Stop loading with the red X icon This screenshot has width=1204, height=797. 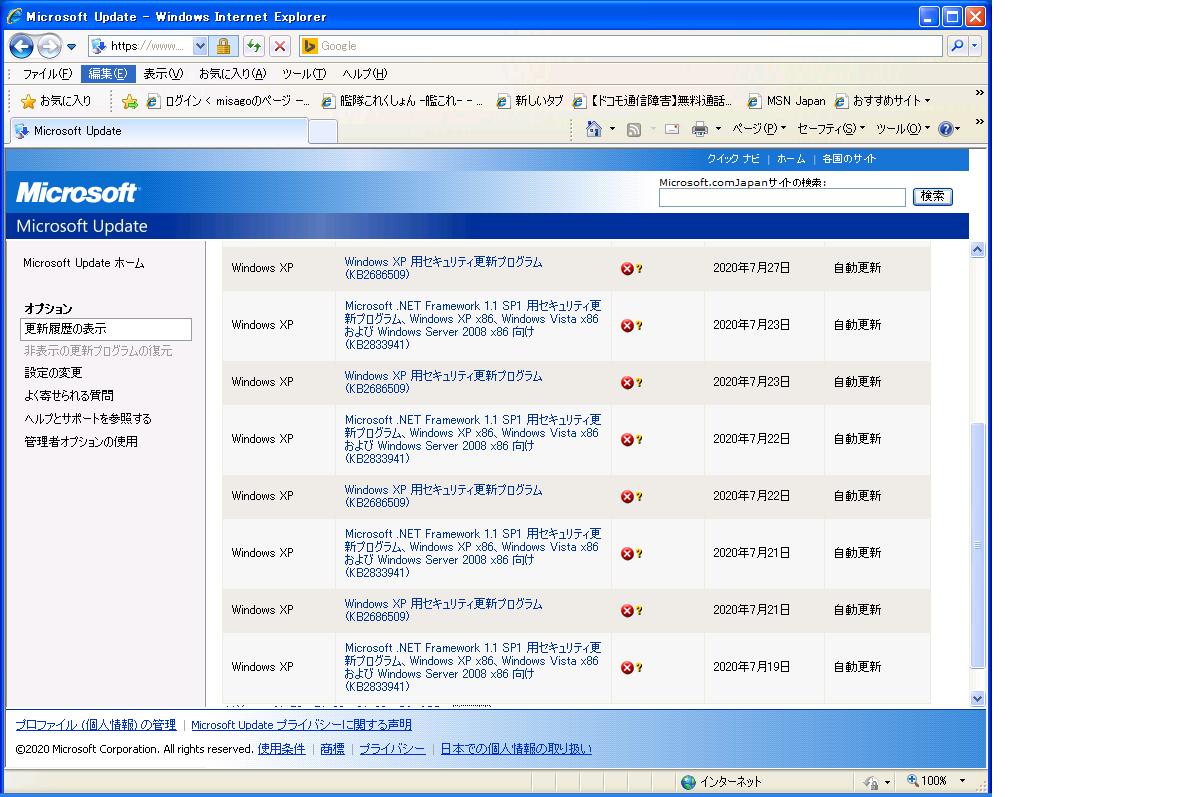(280, 46)
